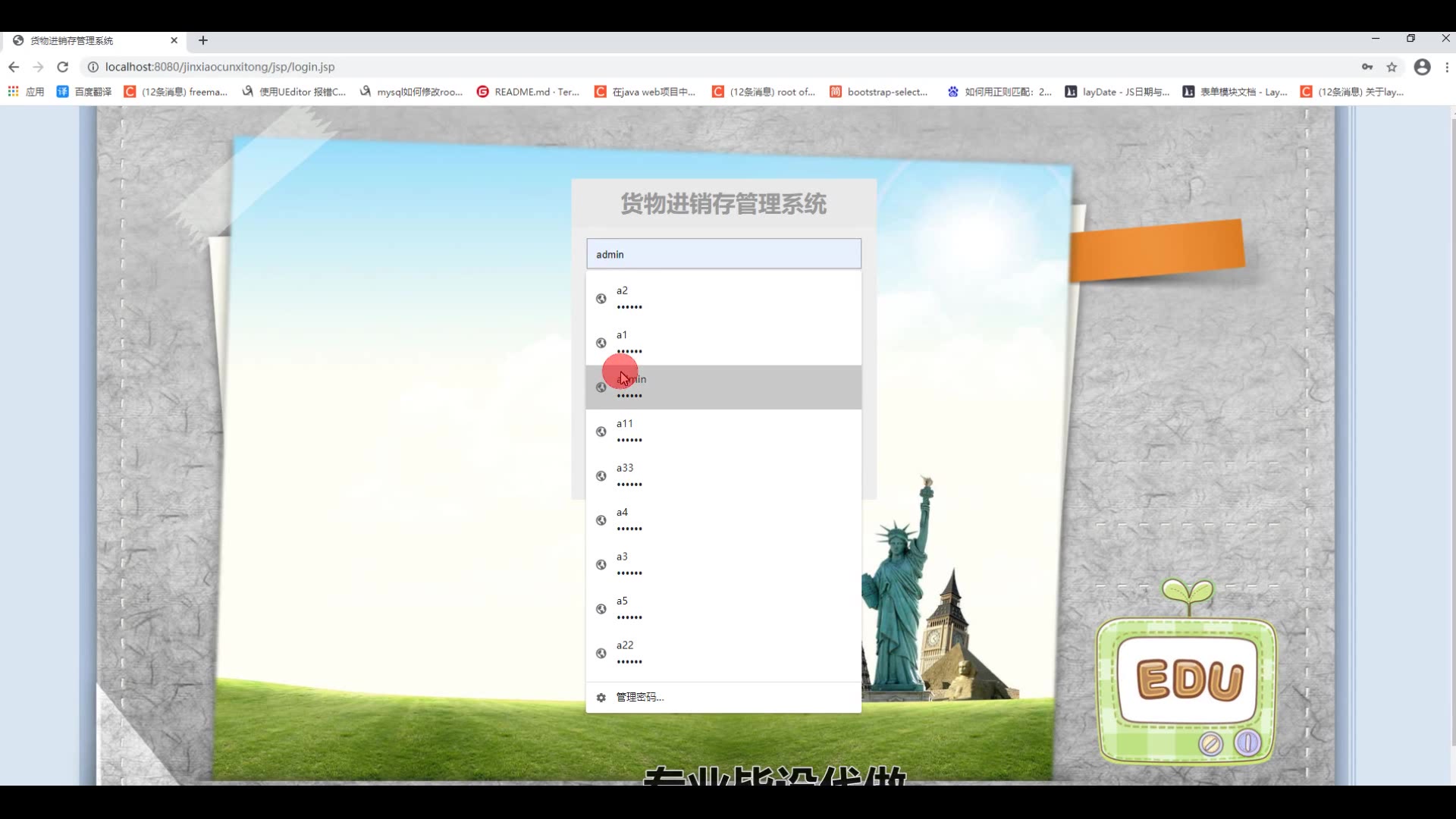Click the address bar URL

[220, 67]
